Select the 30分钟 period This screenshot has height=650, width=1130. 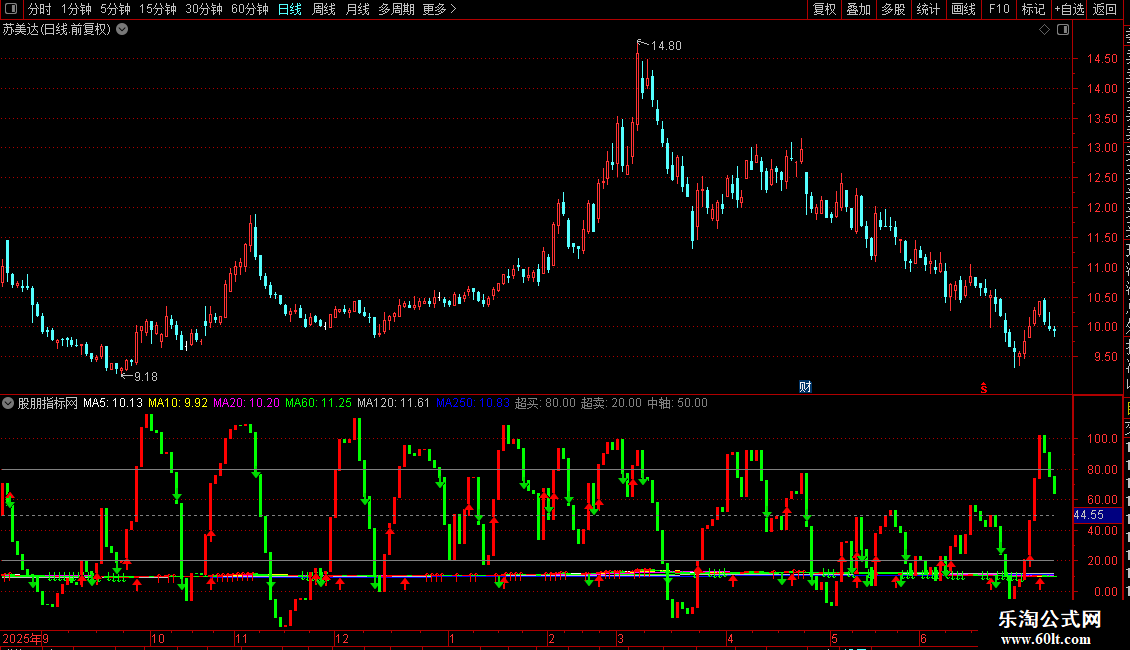[204, 9]
